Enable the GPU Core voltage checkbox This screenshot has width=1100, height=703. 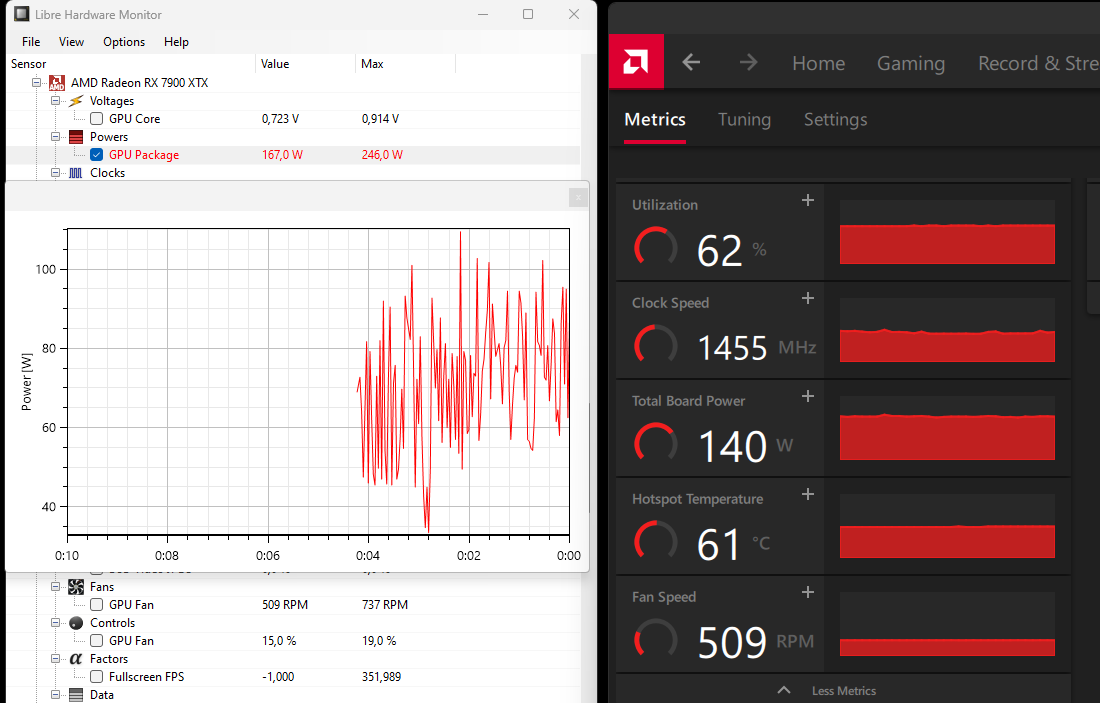[96, 118]
